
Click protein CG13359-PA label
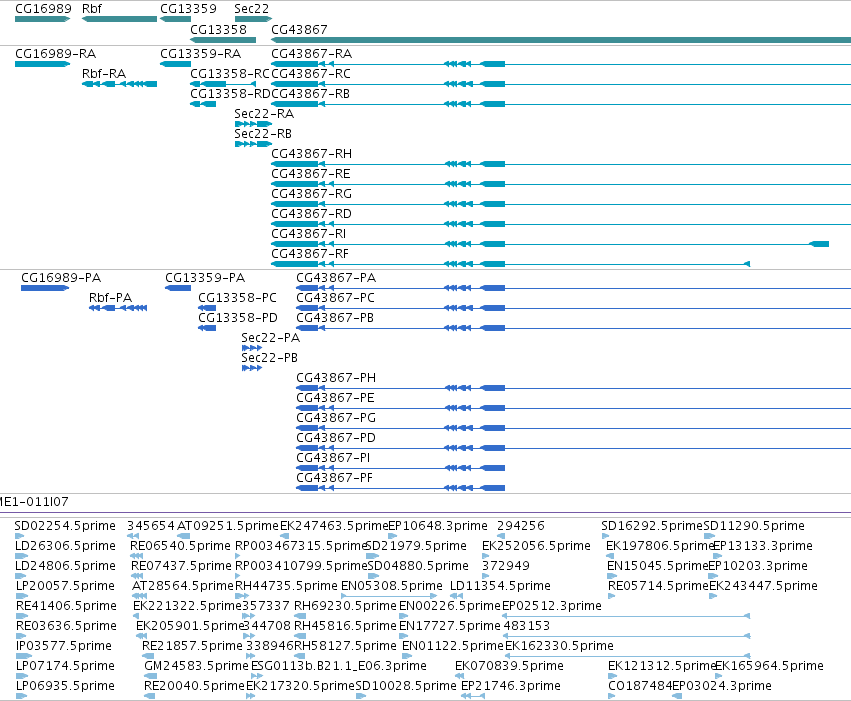coord(205,278)
